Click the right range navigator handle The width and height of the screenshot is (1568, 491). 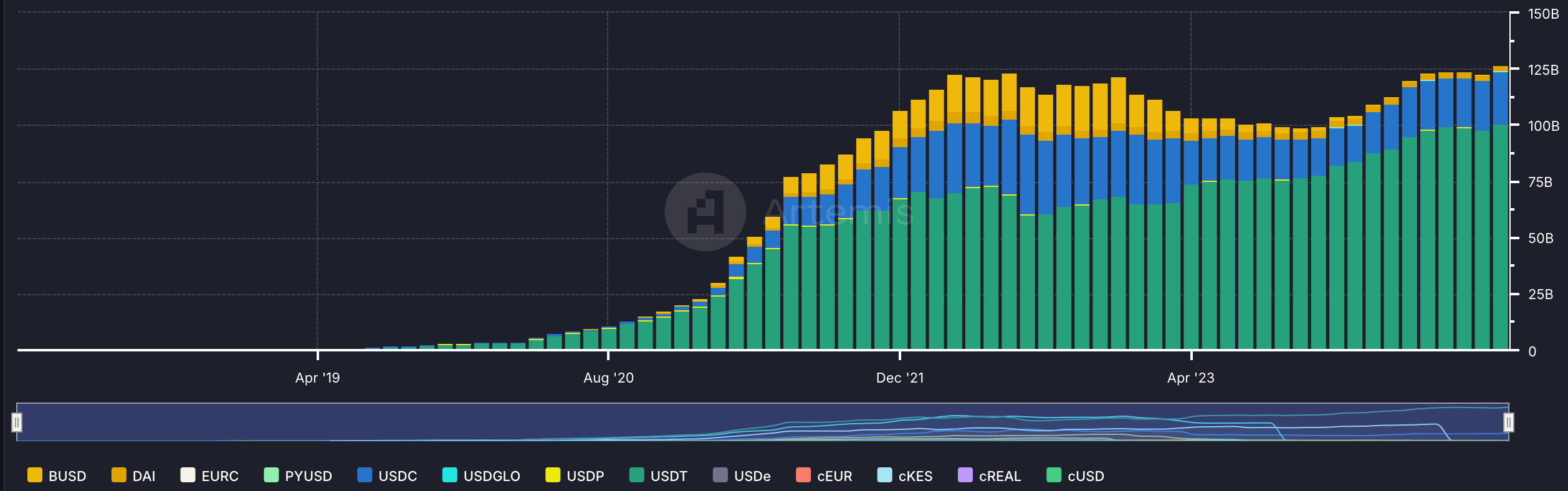1508,422
